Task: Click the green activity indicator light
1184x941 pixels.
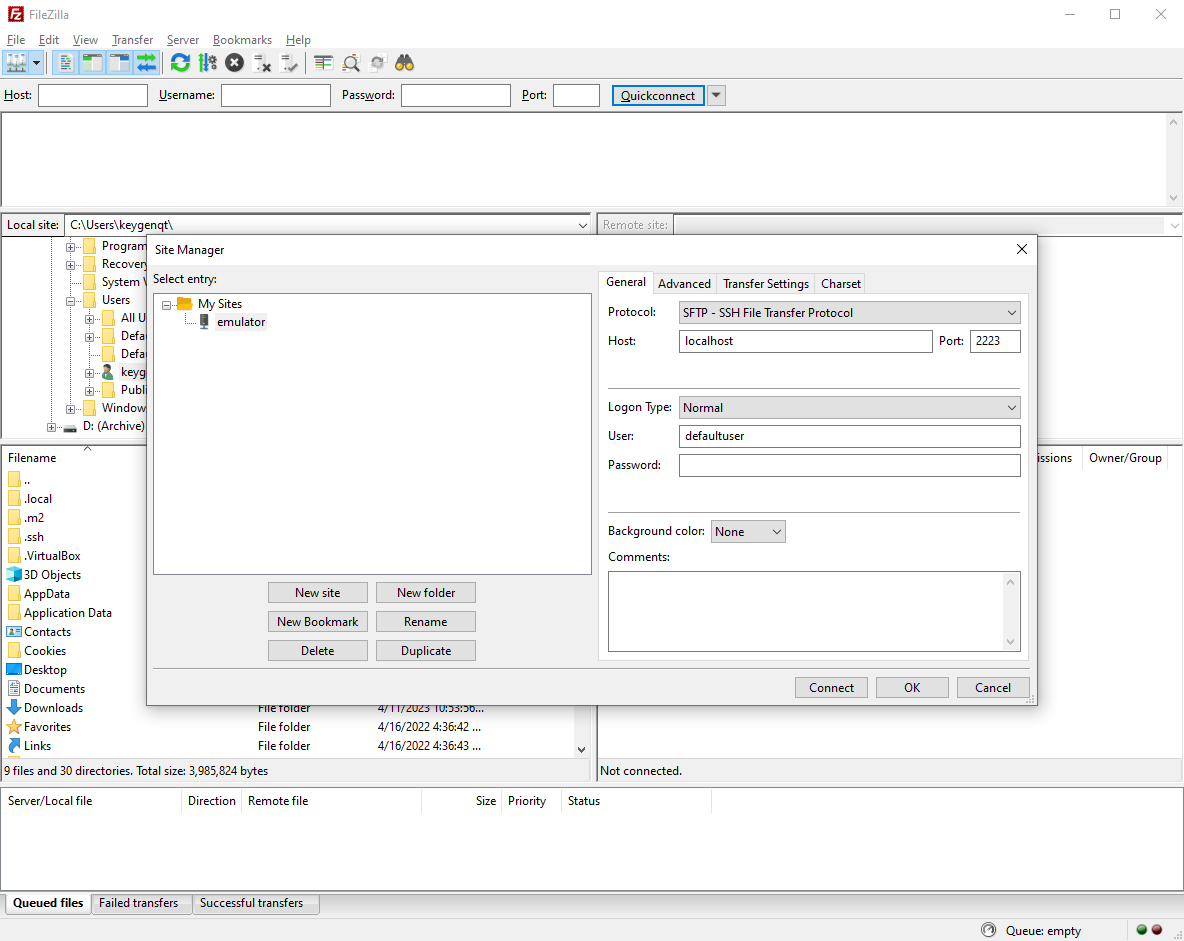Action: [1142, 930]
